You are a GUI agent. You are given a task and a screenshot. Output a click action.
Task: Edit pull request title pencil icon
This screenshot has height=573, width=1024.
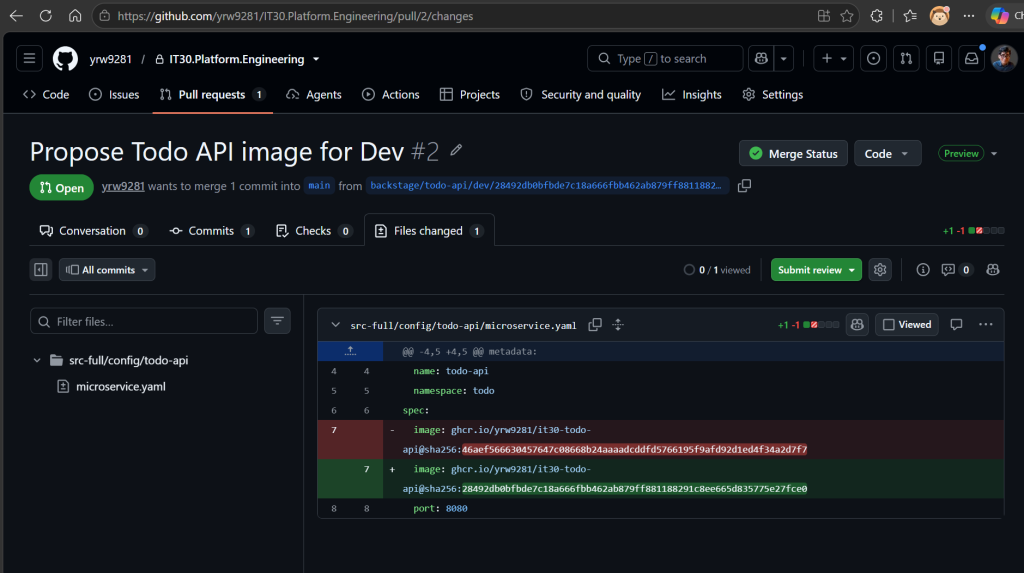point(456,151)
